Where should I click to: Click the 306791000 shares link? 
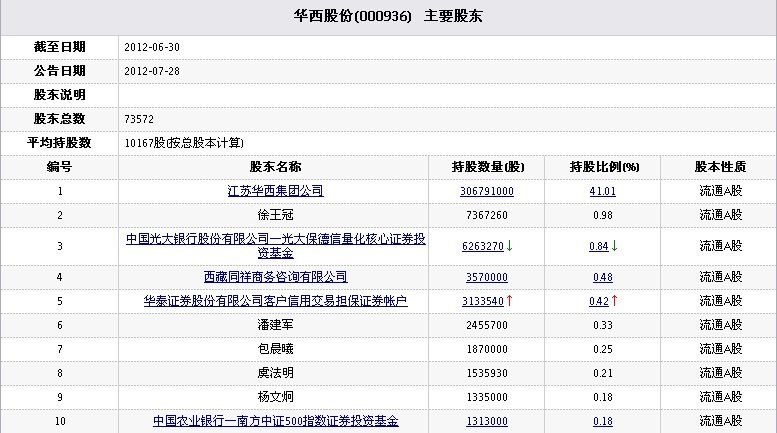pyautogui.click(x=487, y=191)
